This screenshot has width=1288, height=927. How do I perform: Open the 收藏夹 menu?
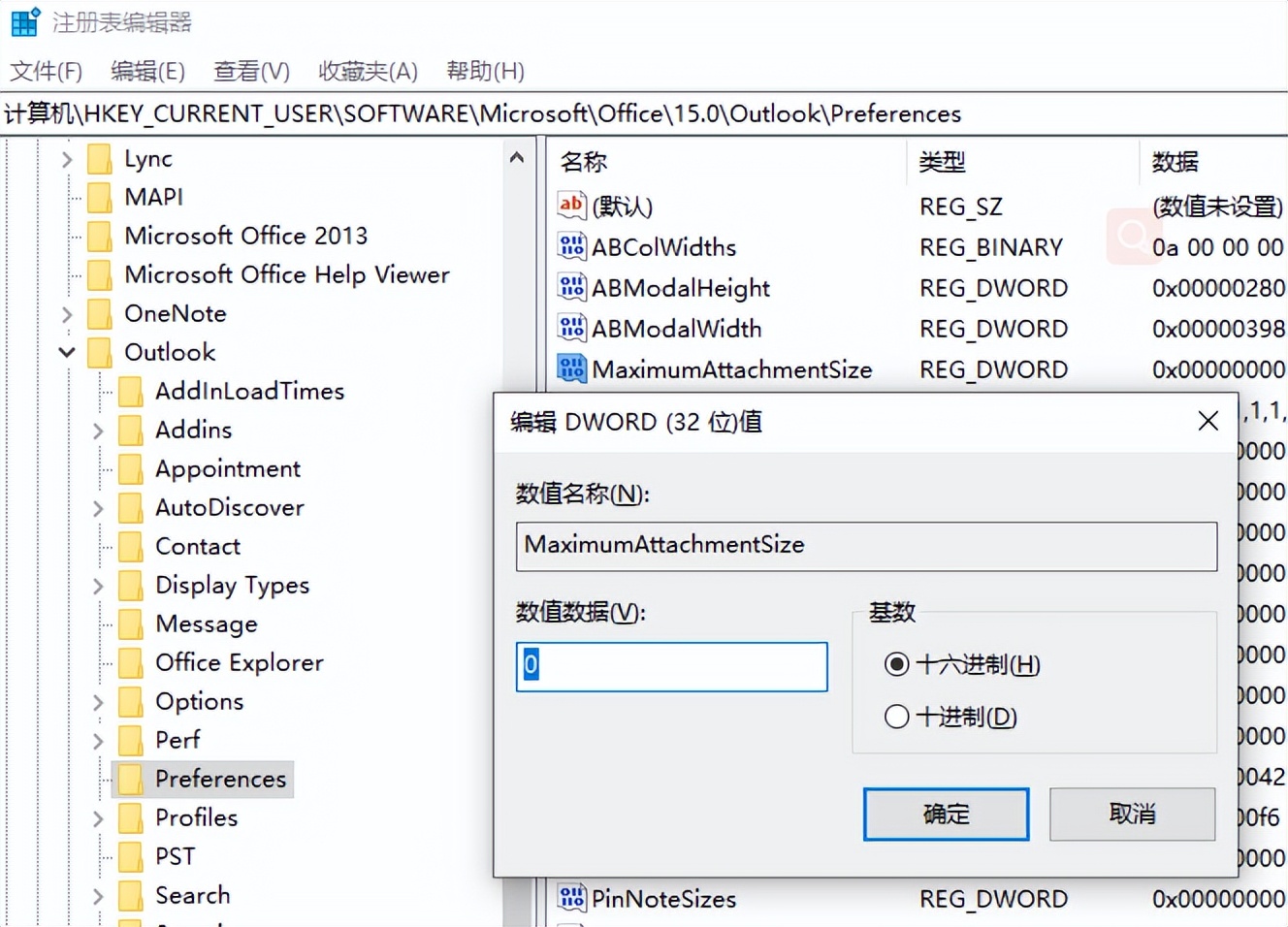368,71
